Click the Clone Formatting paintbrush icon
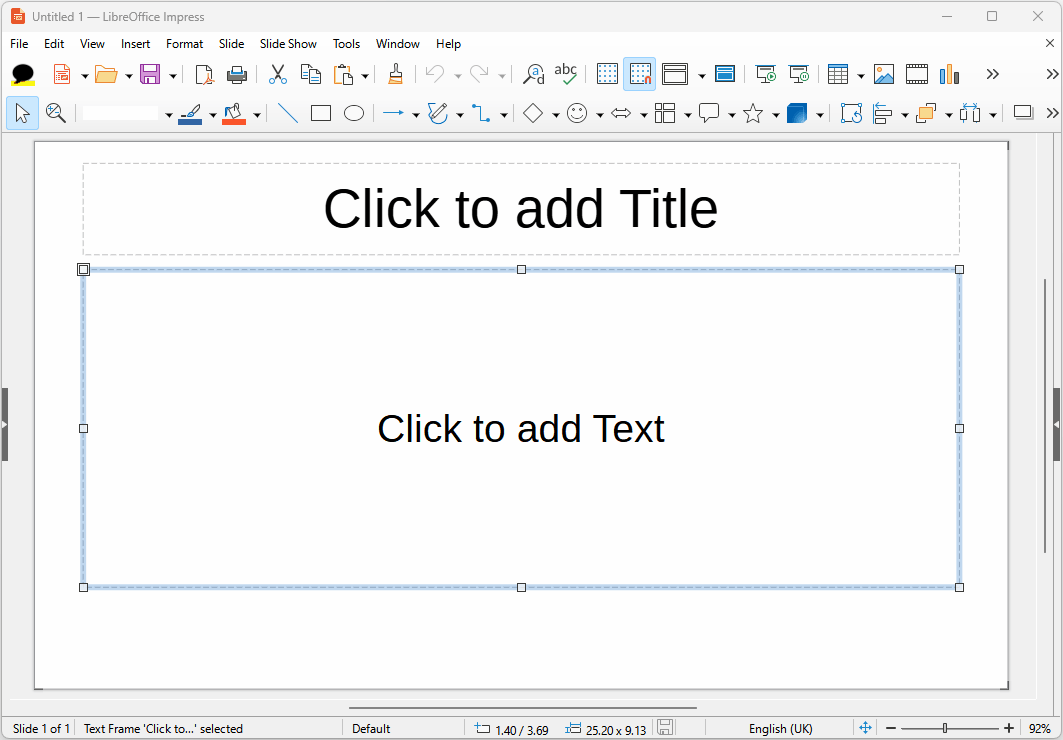The image size is (1063, 740). tap(395, 75)
